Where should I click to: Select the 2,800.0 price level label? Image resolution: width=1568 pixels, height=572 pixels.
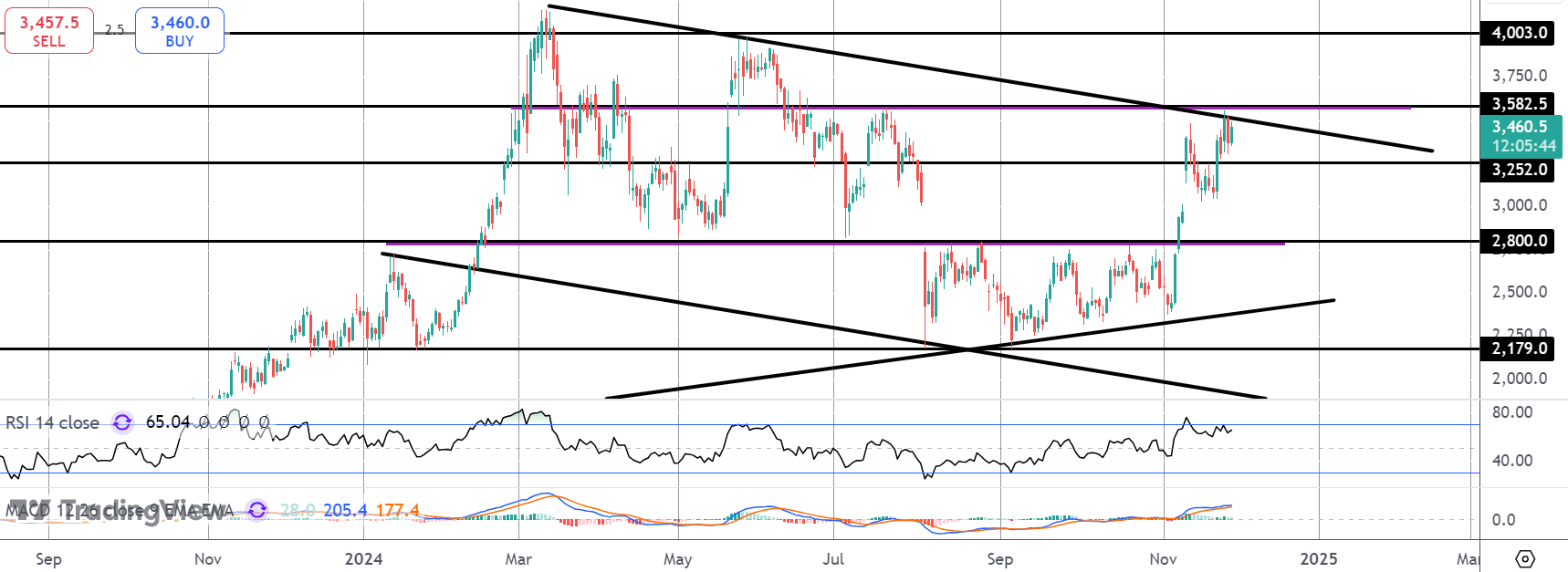(1520, 241)
